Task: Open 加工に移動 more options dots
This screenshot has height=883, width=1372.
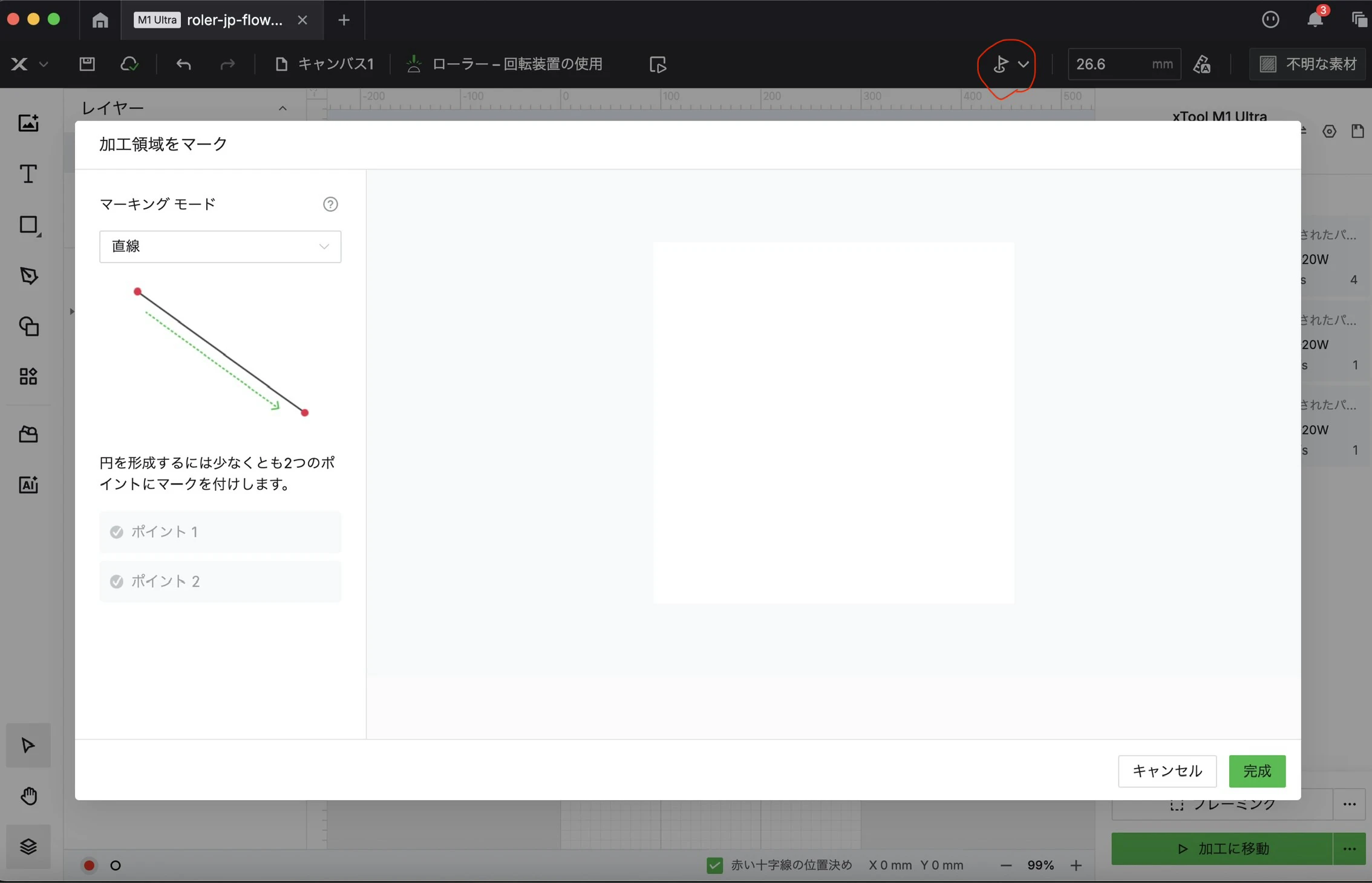Action: pos(1350,849)
